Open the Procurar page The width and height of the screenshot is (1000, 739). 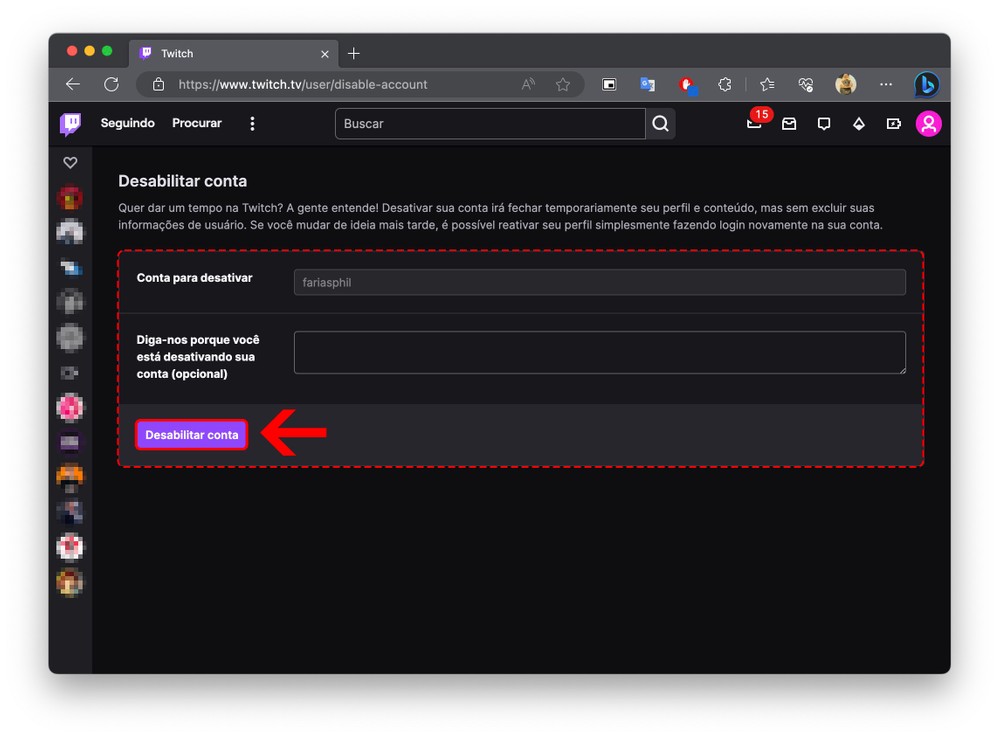[196, 123]
